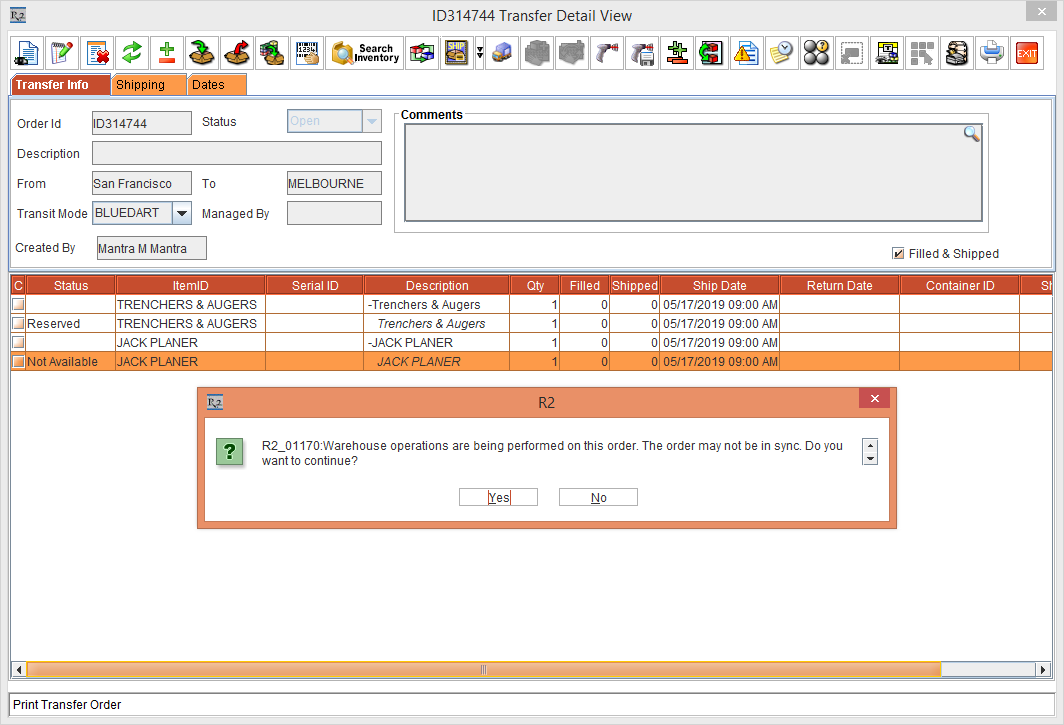
Task: Refresh the transfer order view
Action: pos(131,53)
